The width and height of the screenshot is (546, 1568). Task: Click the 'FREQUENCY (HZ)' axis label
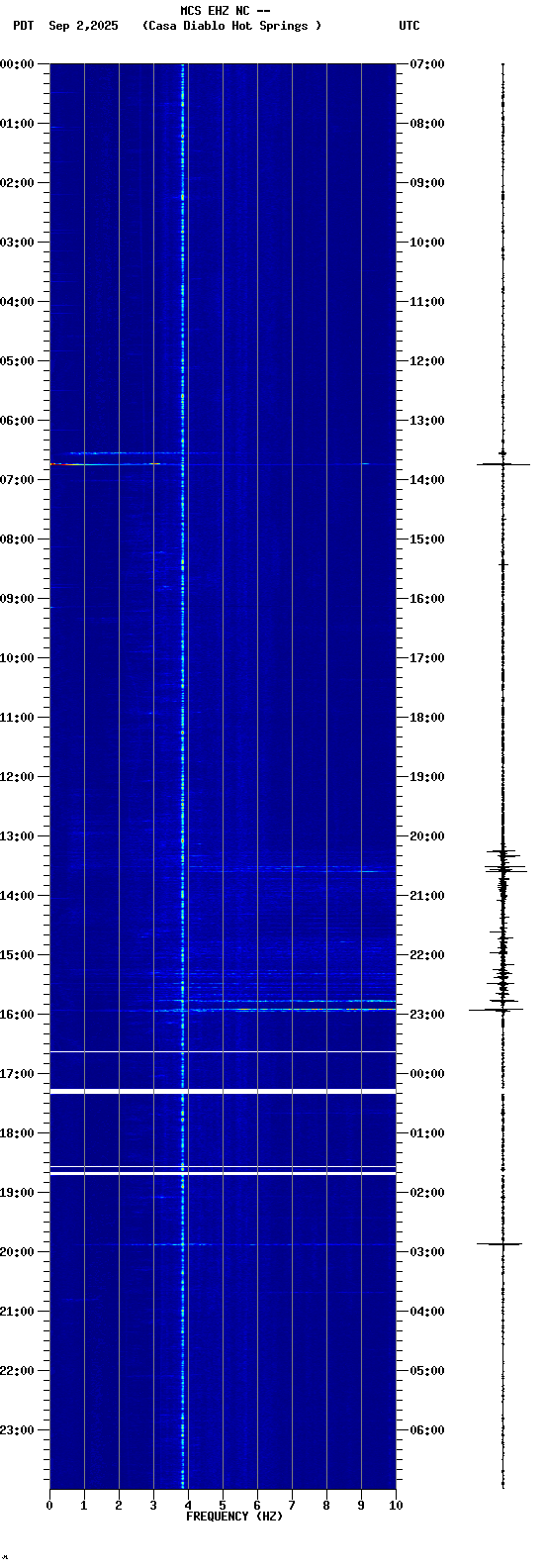[x=234, y=1517]
